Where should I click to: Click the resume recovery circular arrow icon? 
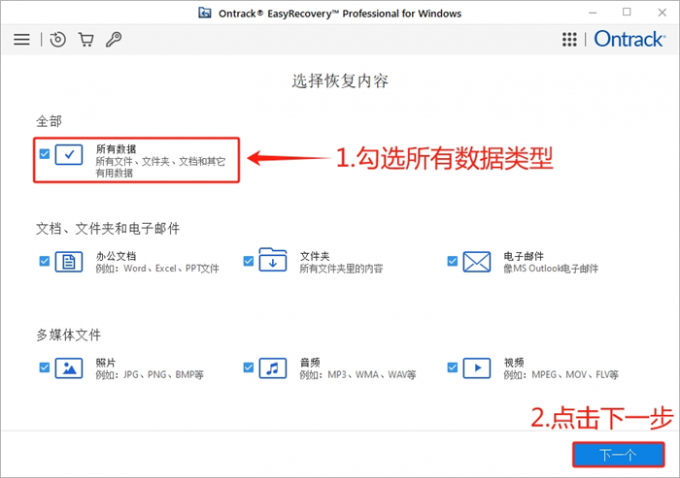pos(58,39)
